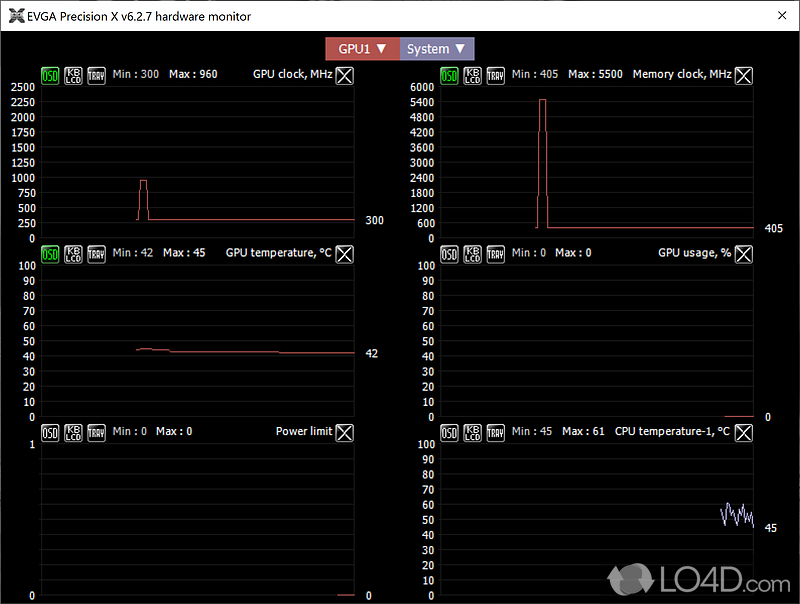
Task: Click current value 42 beside GPU temperature graph
Action: pos(372,354)
